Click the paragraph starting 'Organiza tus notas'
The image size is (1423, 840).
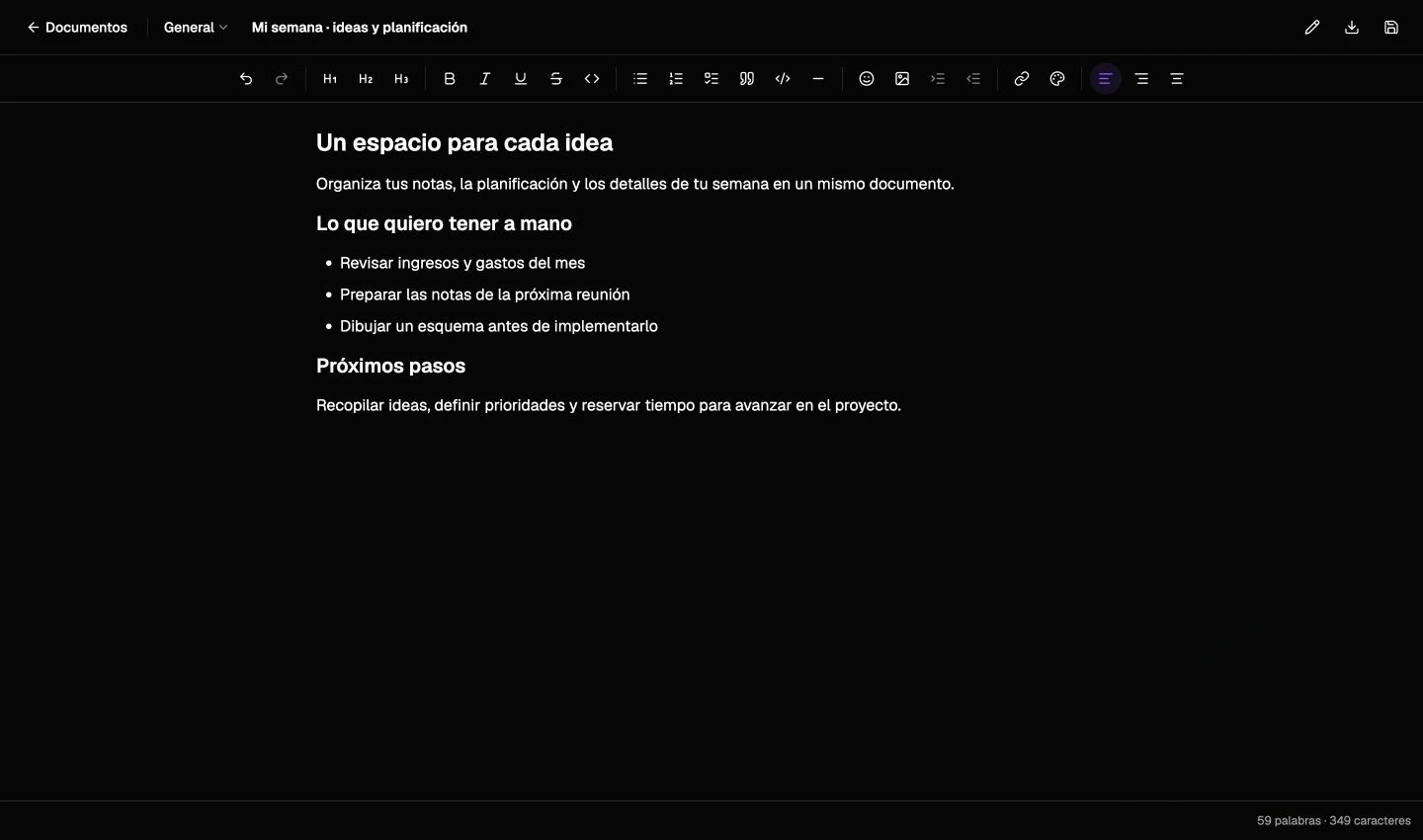coord(635,184)
